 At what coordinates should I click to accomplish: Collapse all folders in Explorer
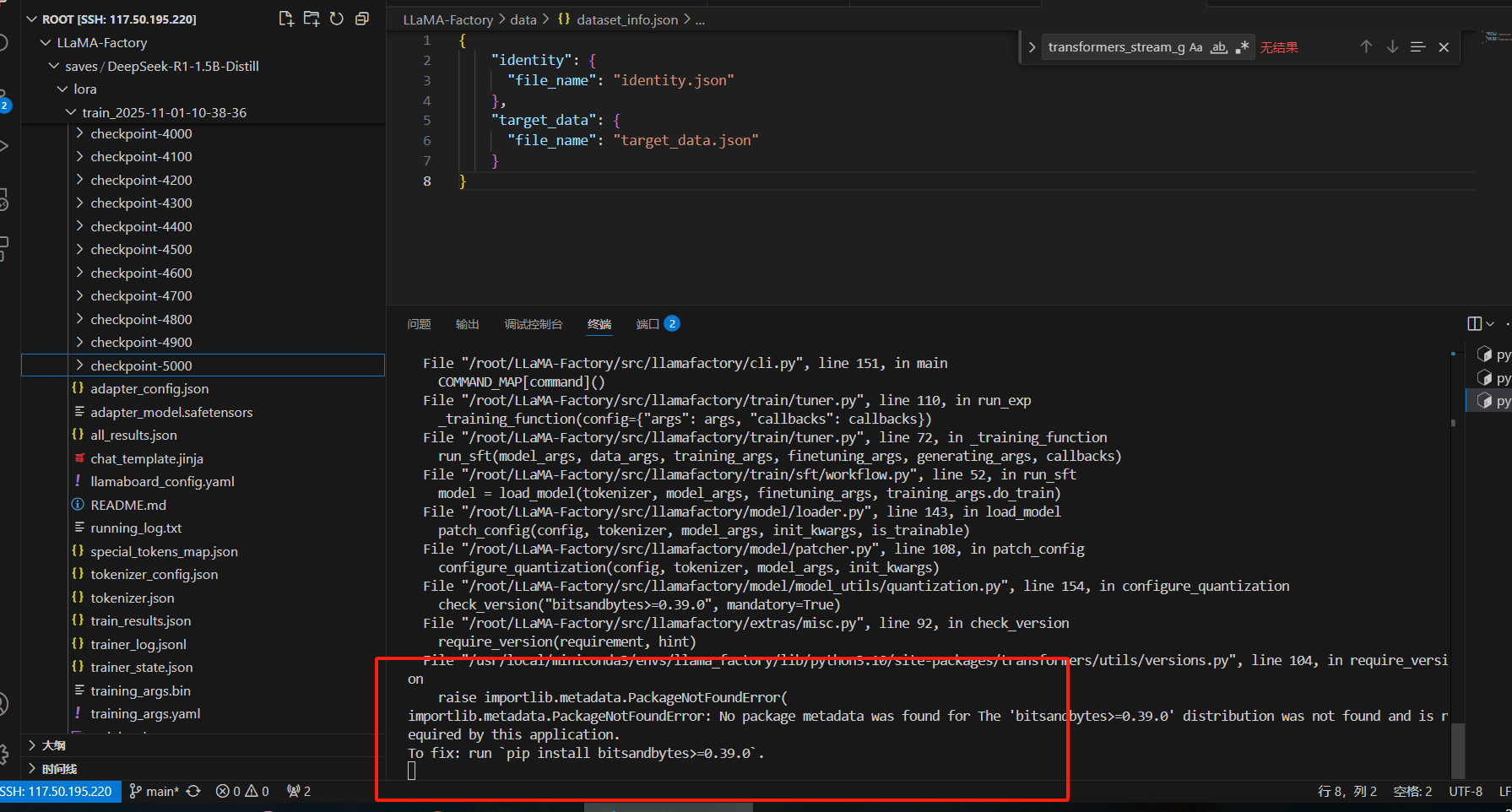click(362, 19)
